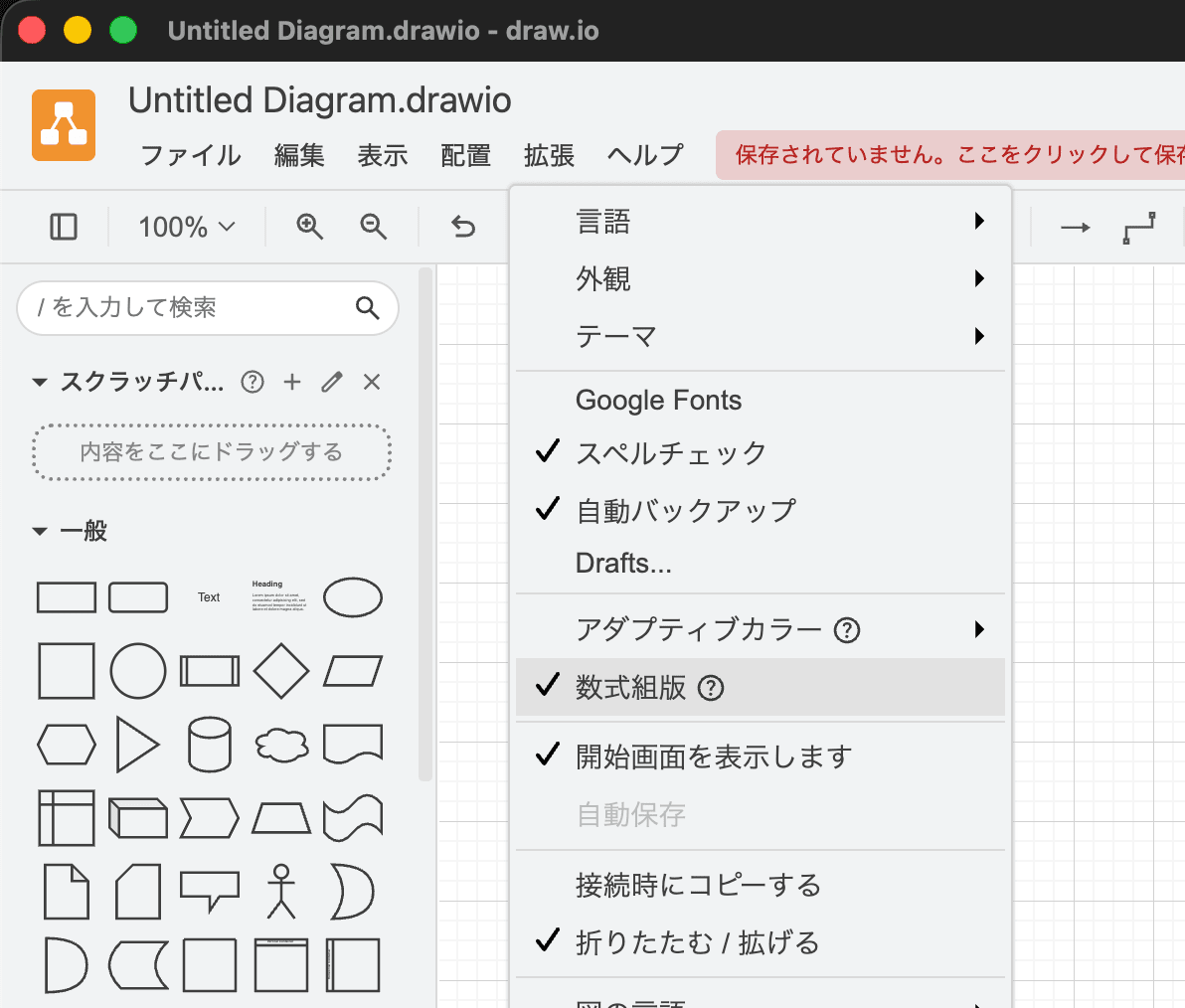Click the search magnifier in shape search
Viewport: 1185px width, 1008px height.
point(367,307)
